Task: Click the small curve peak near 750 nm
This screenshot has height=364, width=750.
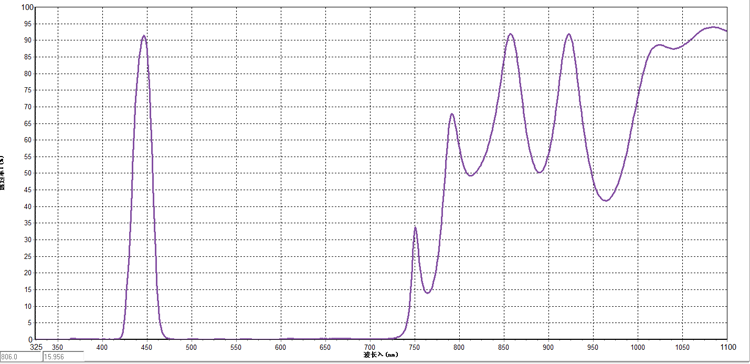Action: 415,227
